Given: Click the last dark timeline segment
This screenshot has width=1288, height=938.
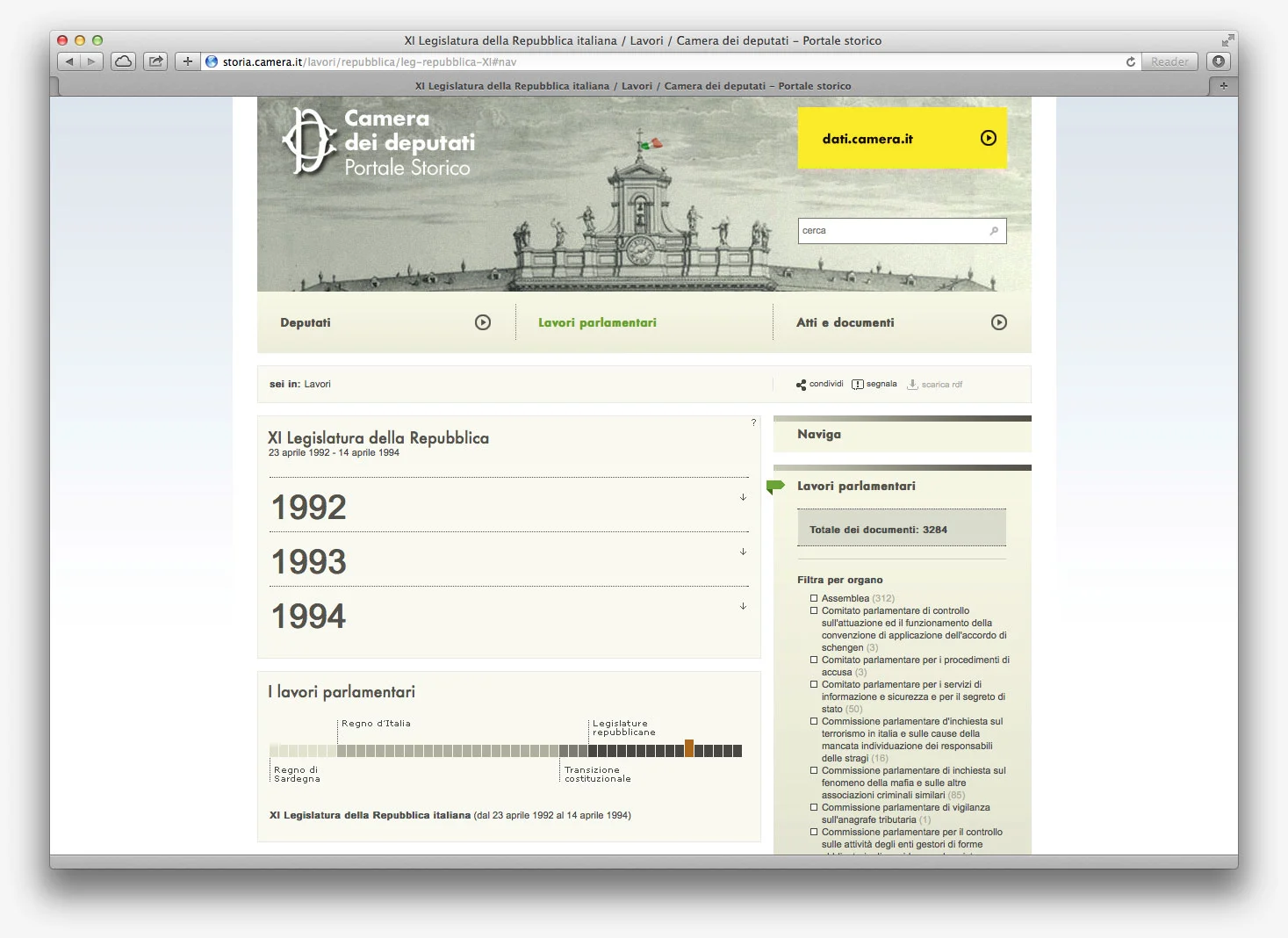Looking at the screenshot, I should [738, 751].
